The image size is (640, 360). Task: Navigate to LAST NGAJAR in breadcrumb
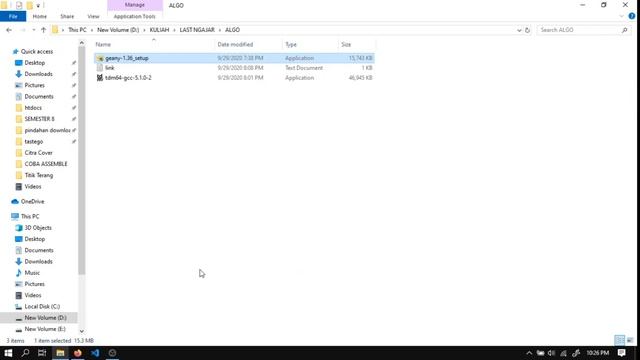coord(197,30)
